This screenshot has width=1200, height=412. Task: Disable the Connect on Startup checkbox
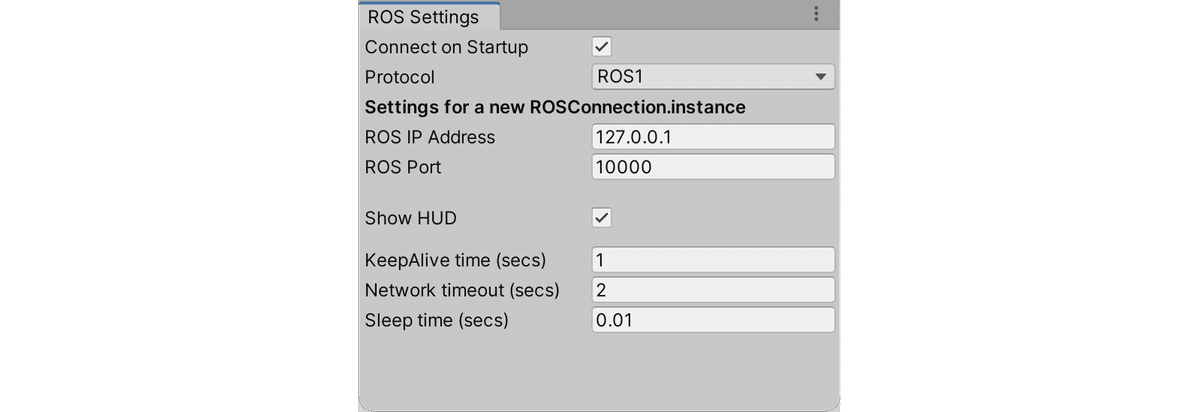[x=602, y=46]
